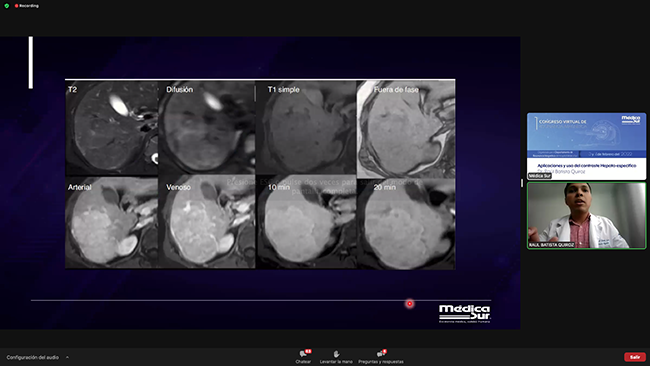Click the 20 min hepatobiliary image
650x366 pixels.
click(406, 224)
